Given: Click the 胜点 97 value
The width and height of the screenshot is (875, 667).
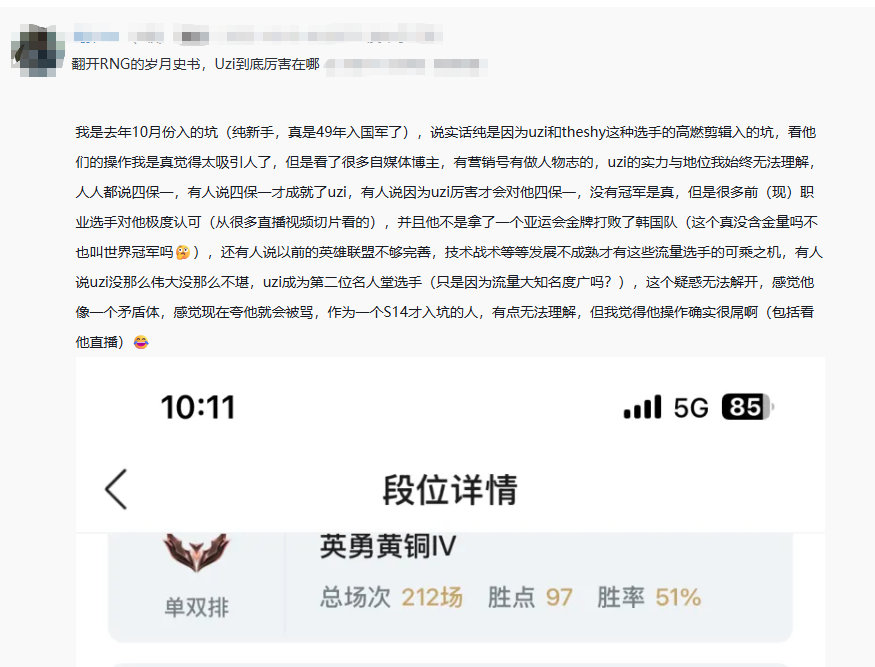Looking at the screenshot, I should pos(530,597).
